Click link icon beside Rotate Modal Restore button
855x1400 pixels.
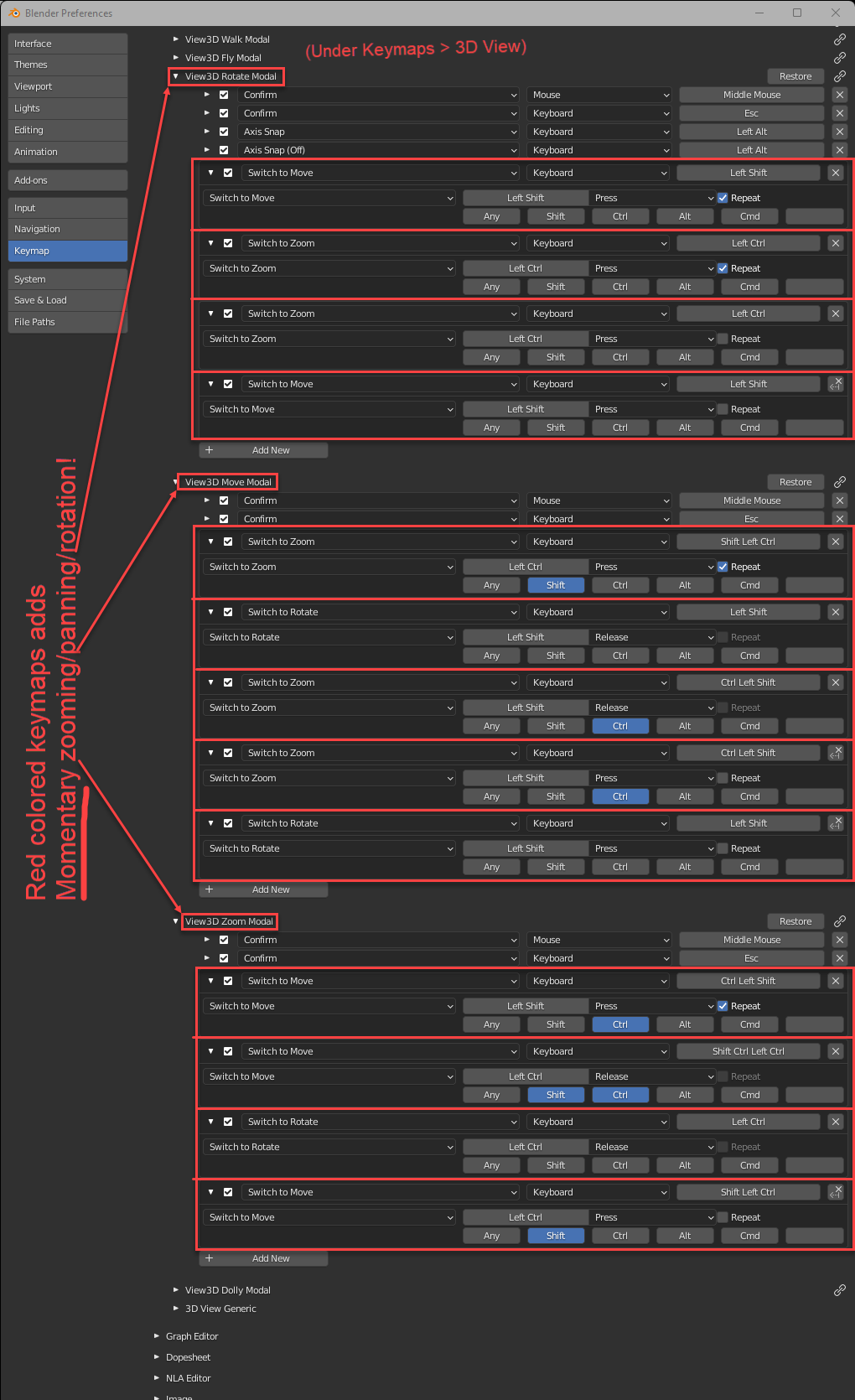[839, 76]
